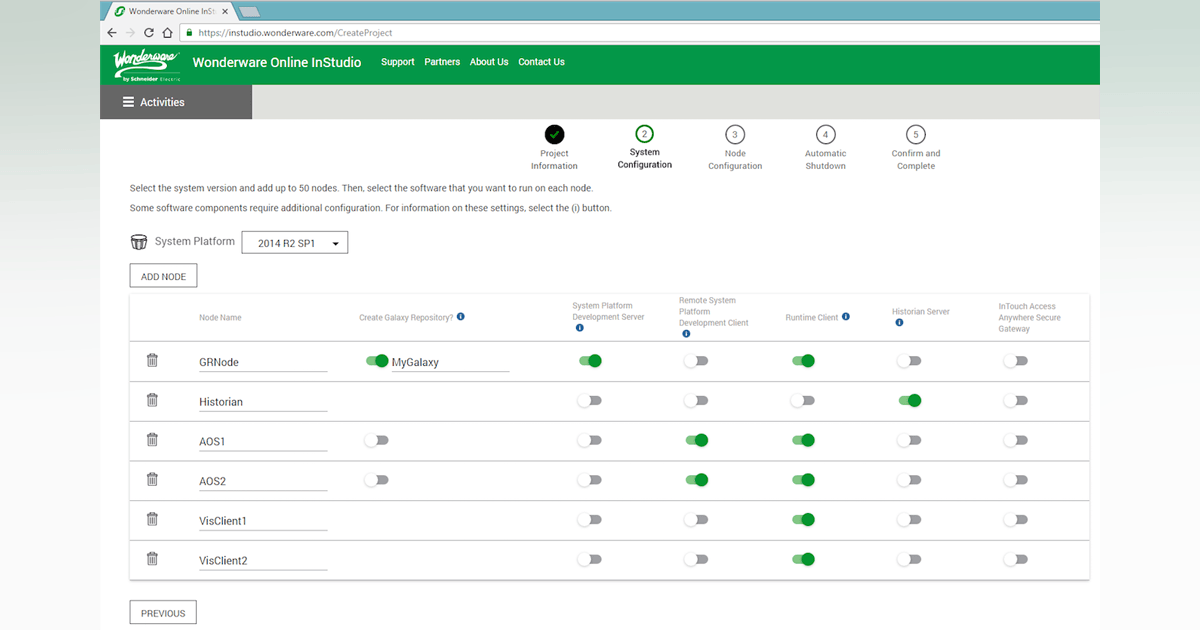This screenshot has width=1200, height=630.
Task: Click the ADD NODE button
Action: (163, 275)
